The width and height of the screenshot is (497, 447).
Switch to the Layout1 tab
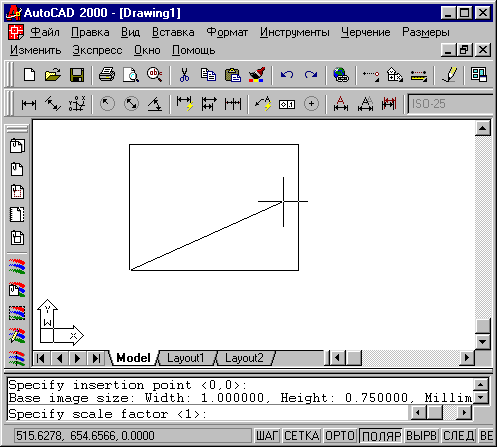[185, 358]
